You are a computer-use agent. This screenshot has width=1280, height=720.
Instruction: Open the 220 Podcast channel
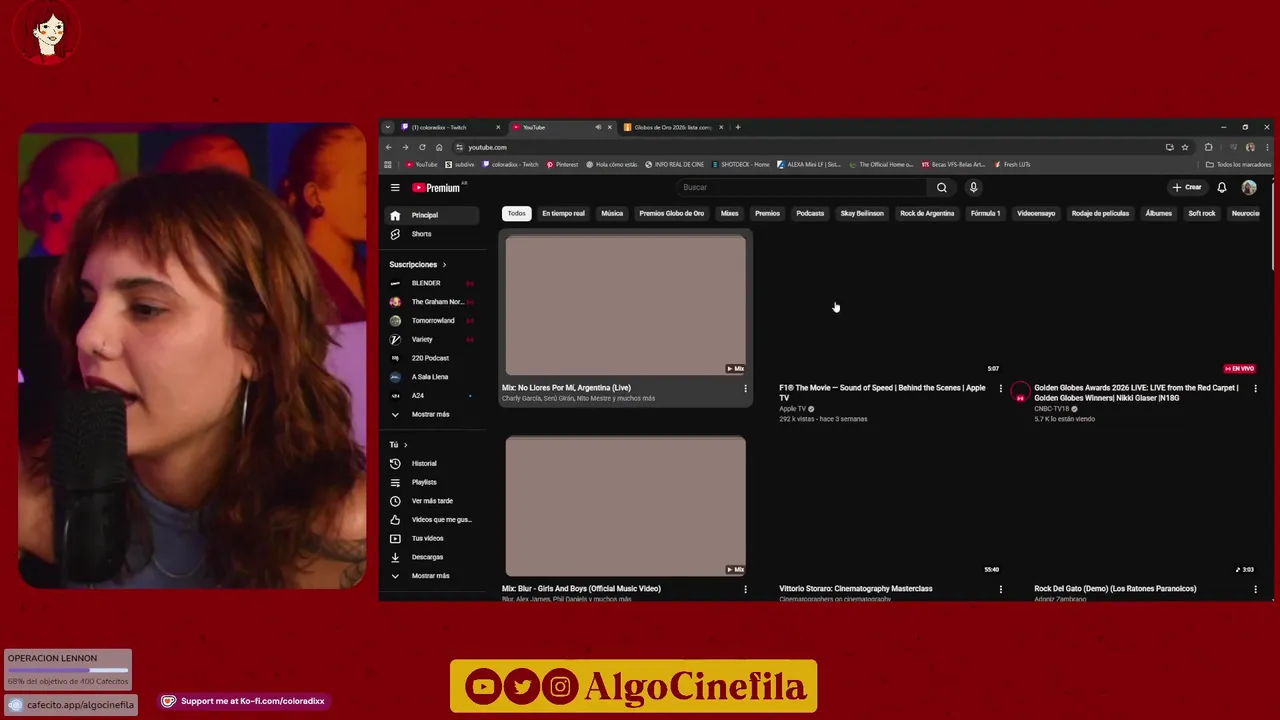coord(432,358)
